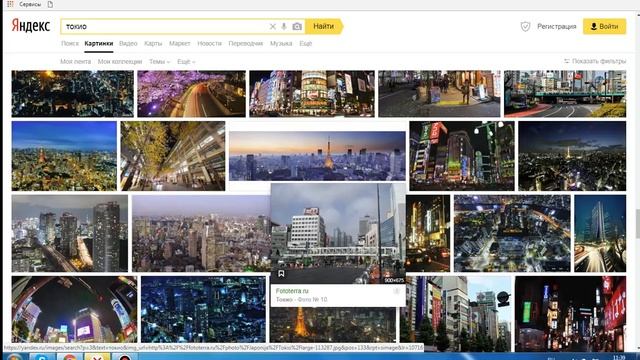Click the Токио - Фото № 10 caption

tap(302, 300)
